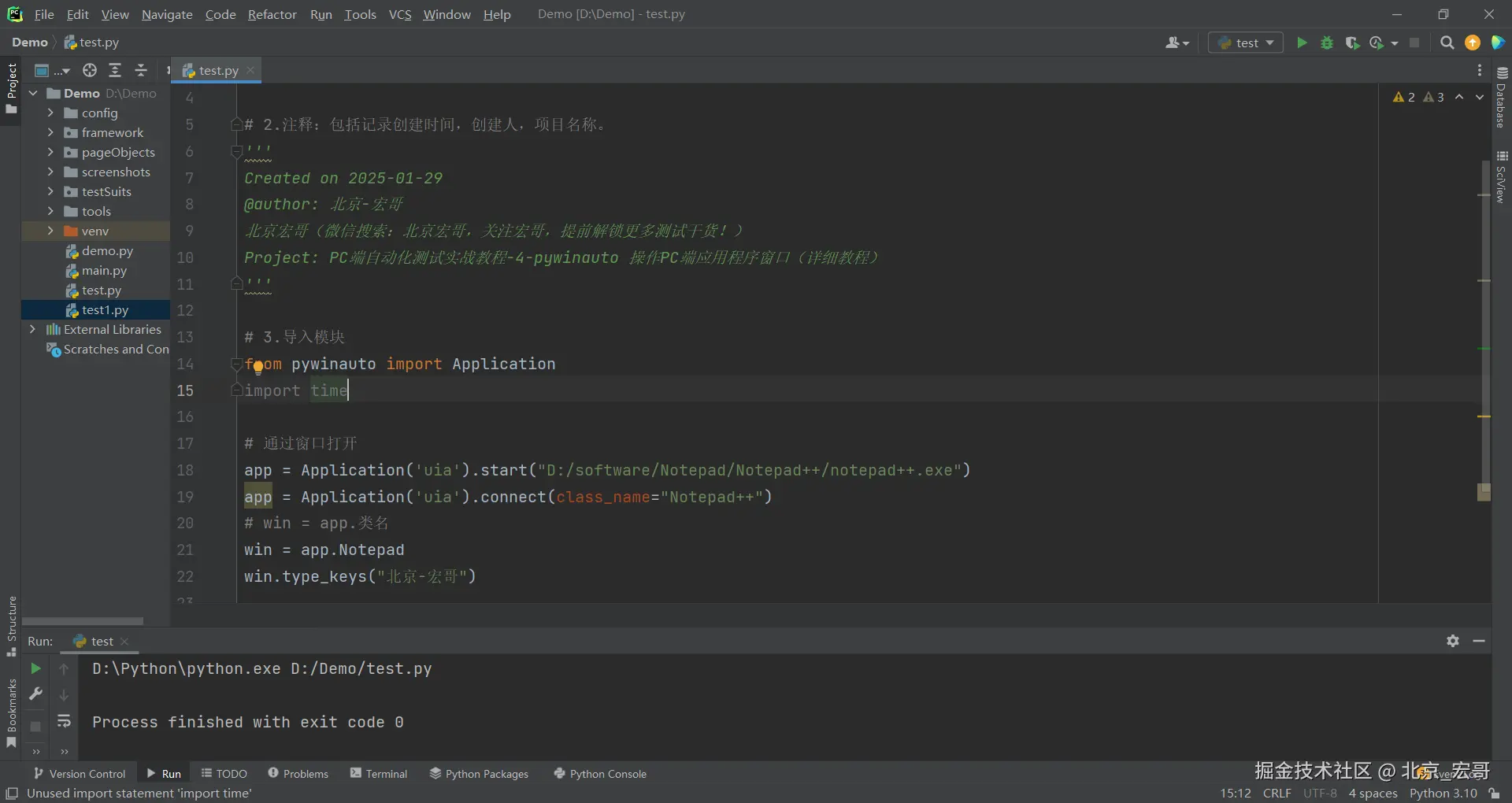Expand the venv folder arrow
1512x803 pixels.
50,231
